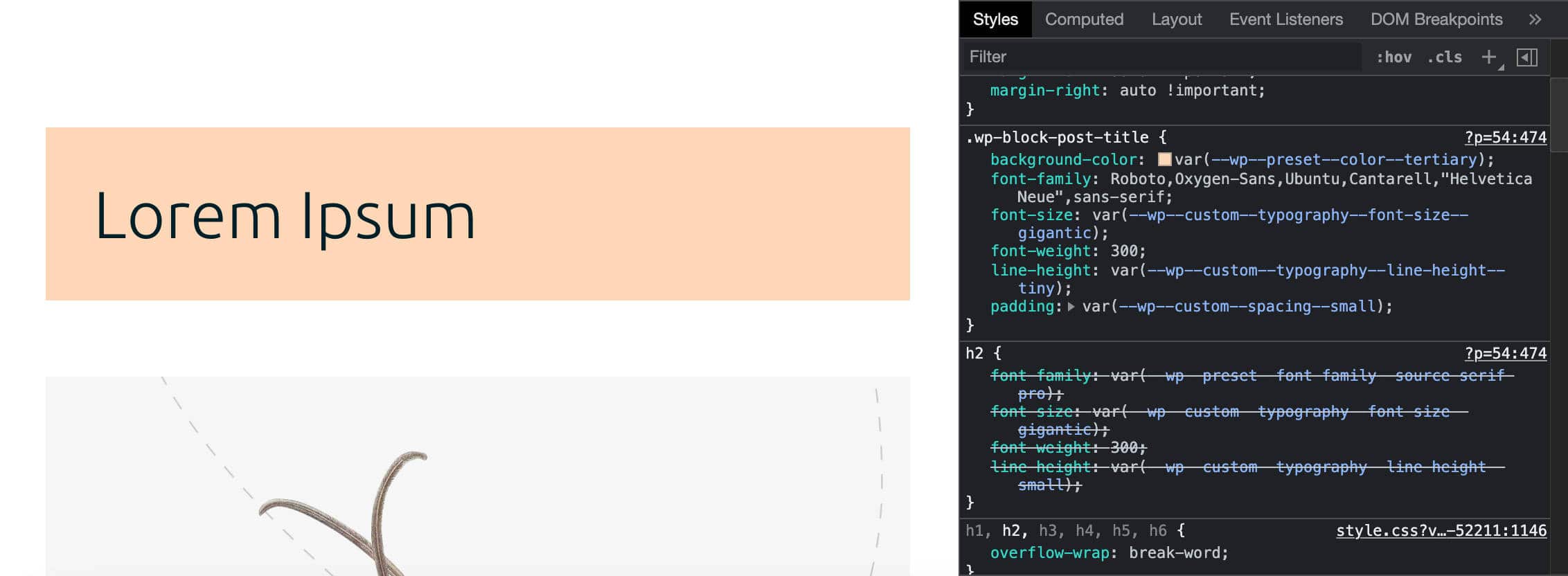The image size is (1568, 576).
Task: Toggle the .cls element classes button
Action: [x=1445, y=57]
